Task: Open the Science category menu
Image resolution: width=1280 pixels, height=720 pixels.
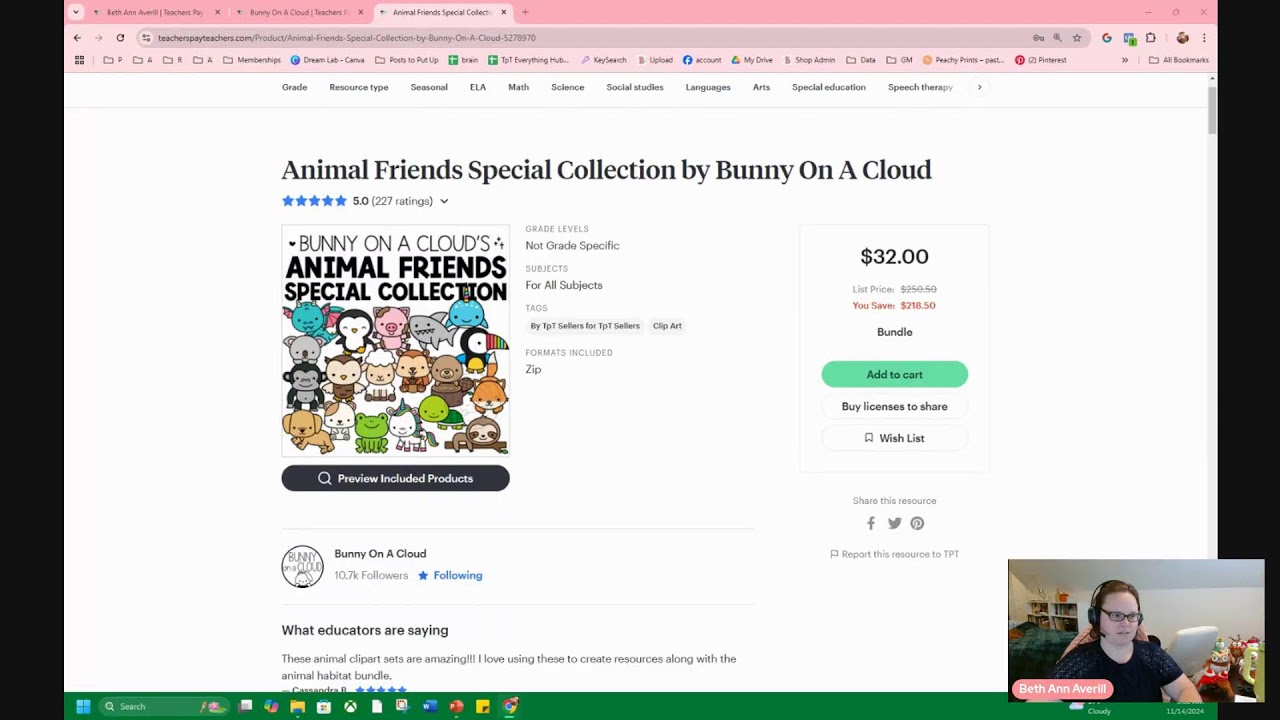Action: pos(567,87)
